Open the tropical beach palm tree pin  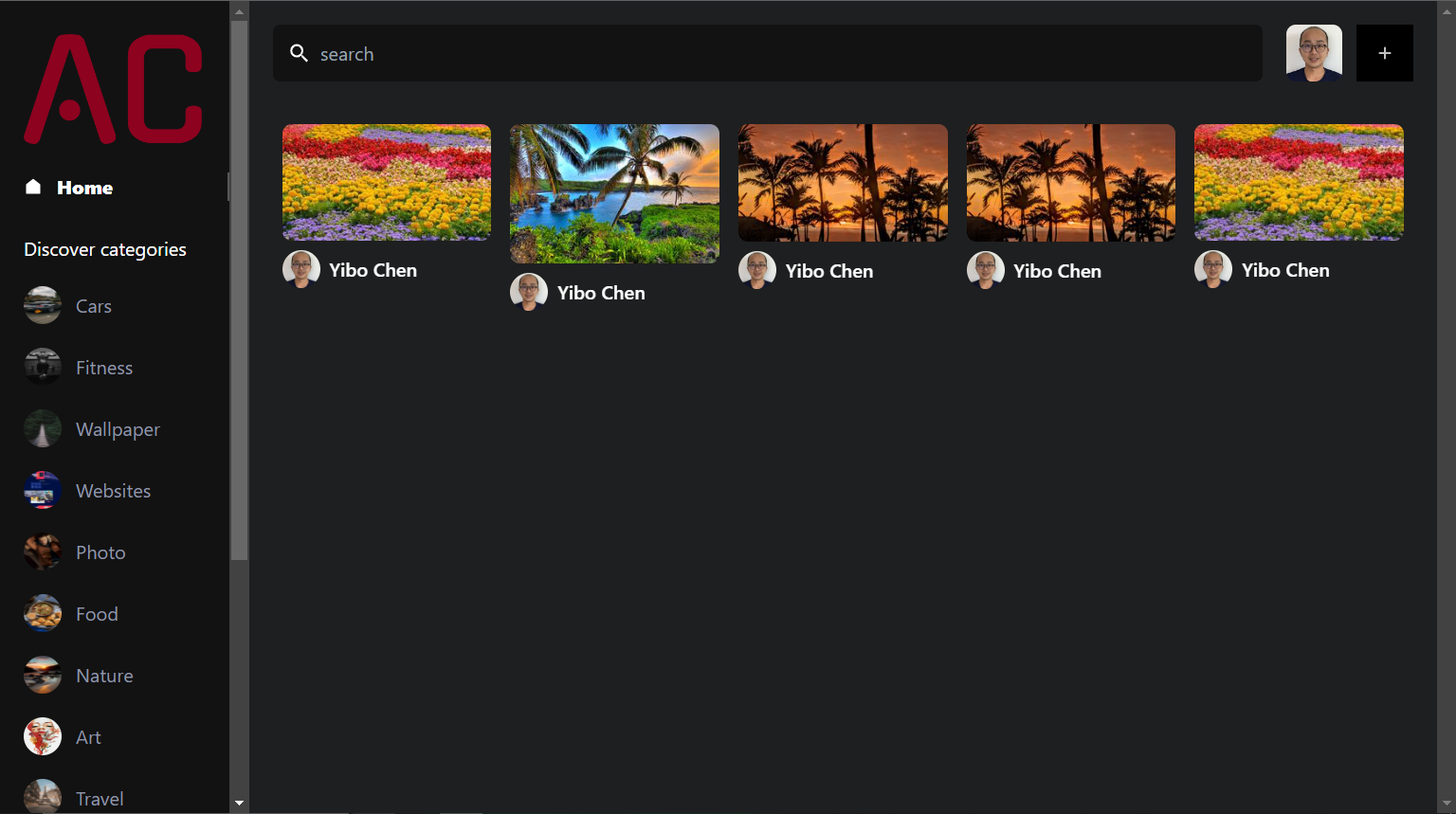click(x=614, y=193)
